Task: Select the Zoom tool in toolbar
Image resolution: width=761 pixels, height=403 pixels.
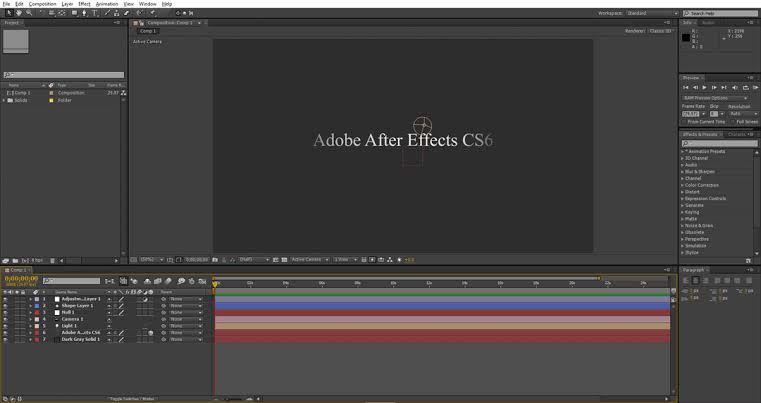Action: click(29, 13)
